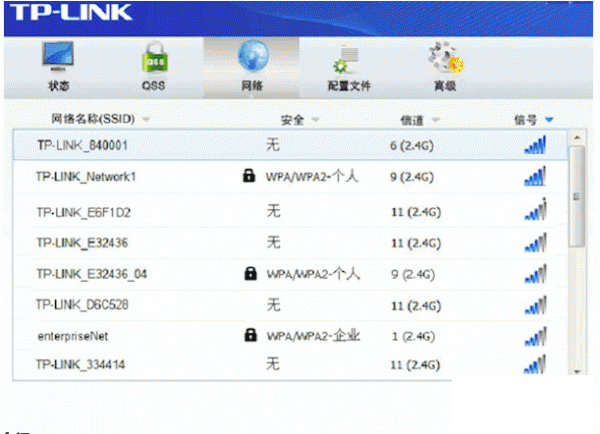
Task: Click the 安全 column header text
Action: [x=292, y=120]
